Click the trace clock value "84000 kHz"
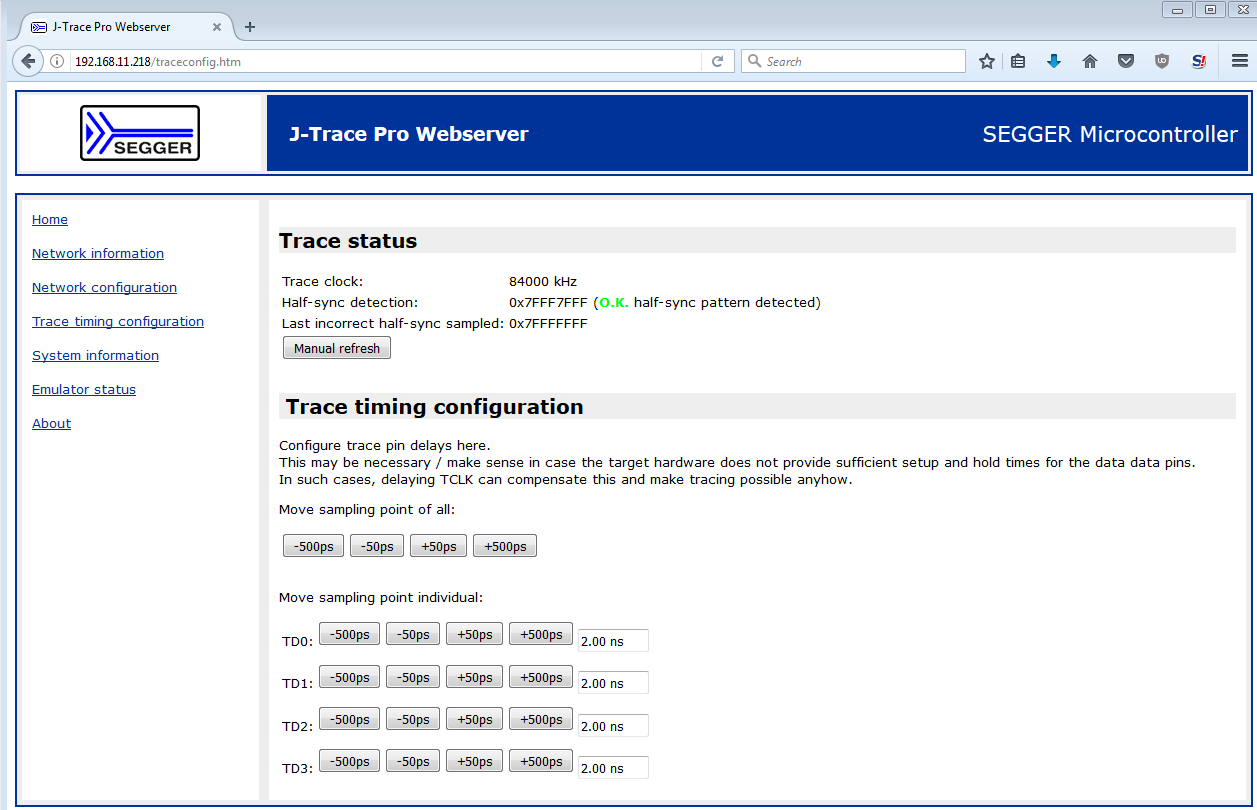 tap(543, 282)
